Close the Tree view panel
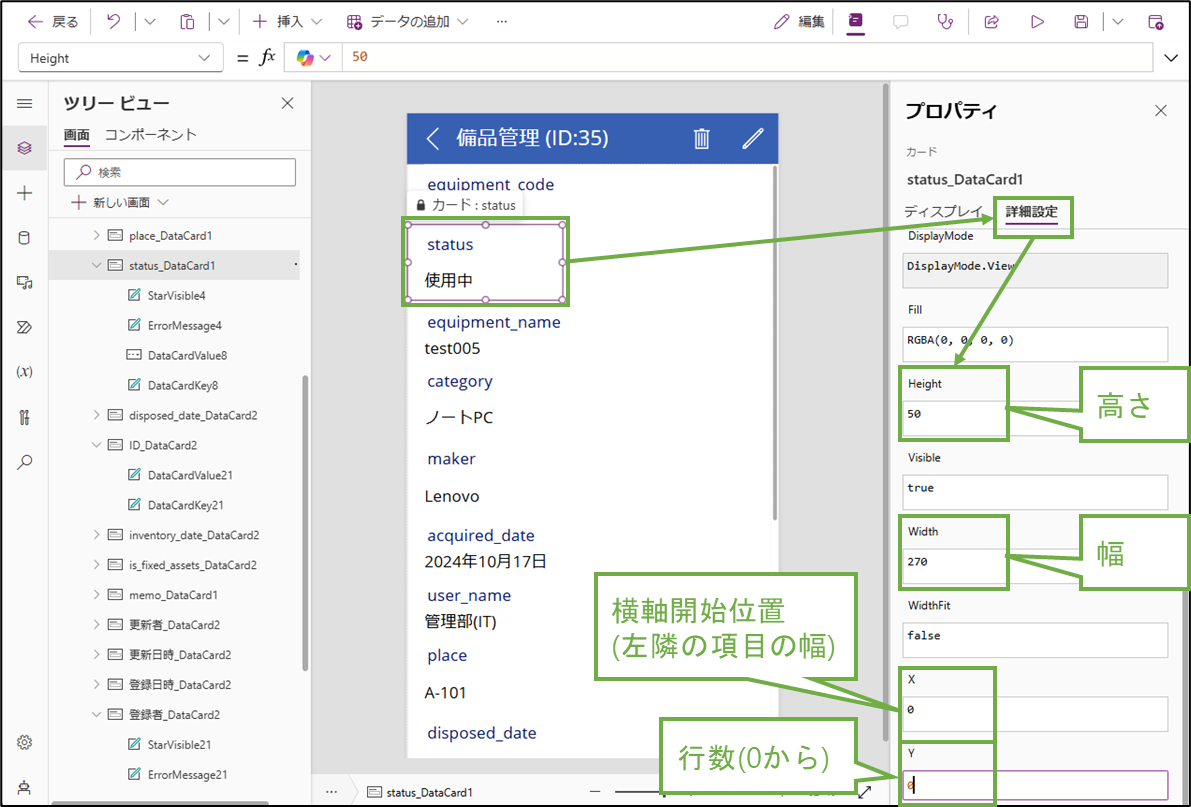Screen dimensions: 1191x807 point(287,103)
